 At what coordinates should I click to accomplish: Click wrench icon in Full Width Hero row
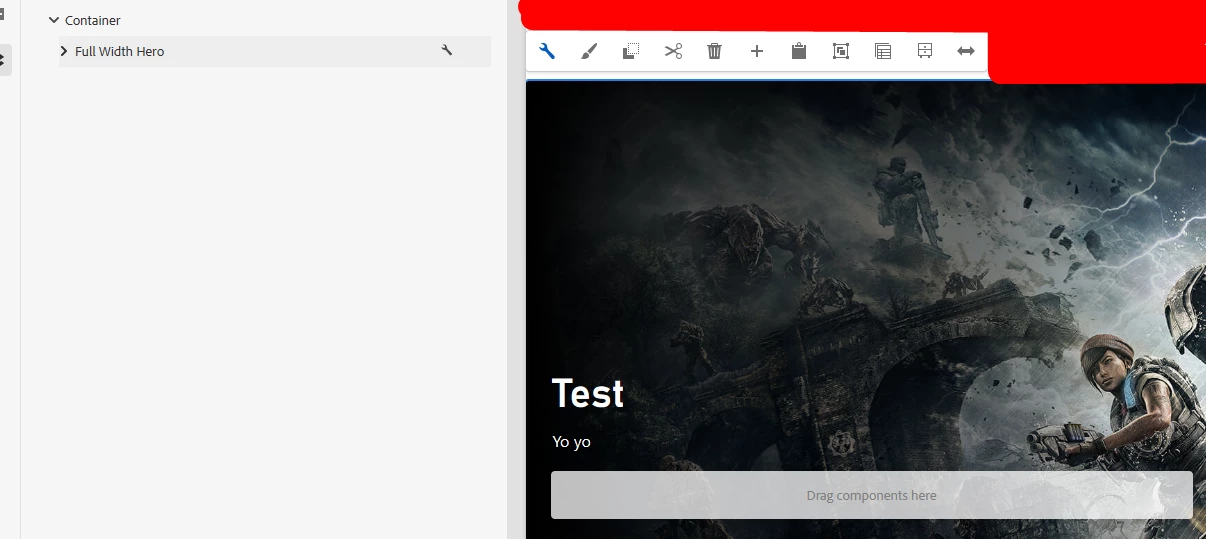pyautogui.click(x=447, y=50)
